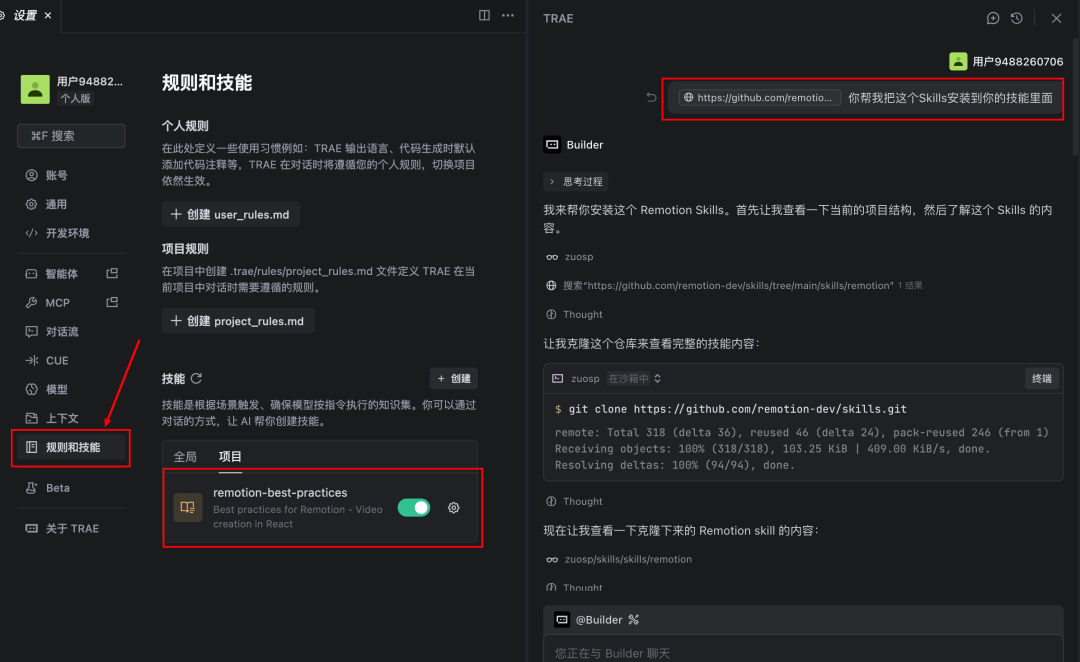1080x662 pixels.
Task: Click the 创建 user_rules.md button
Action: [230, 214]
